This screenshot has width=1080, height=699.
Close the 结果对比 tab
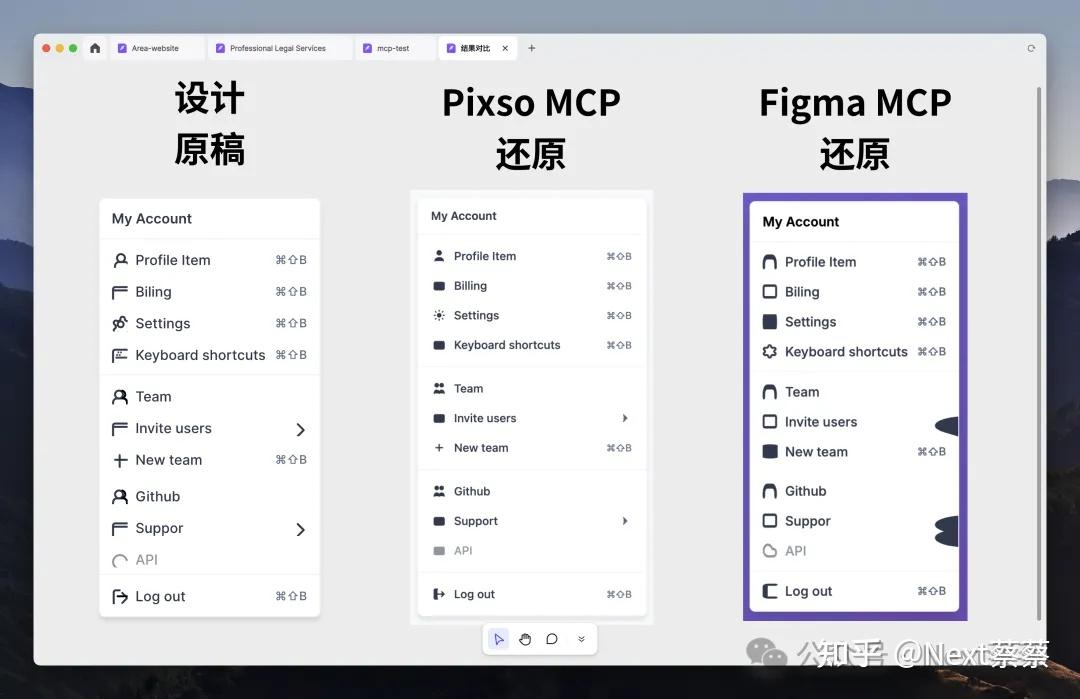[x=506, y=47]
